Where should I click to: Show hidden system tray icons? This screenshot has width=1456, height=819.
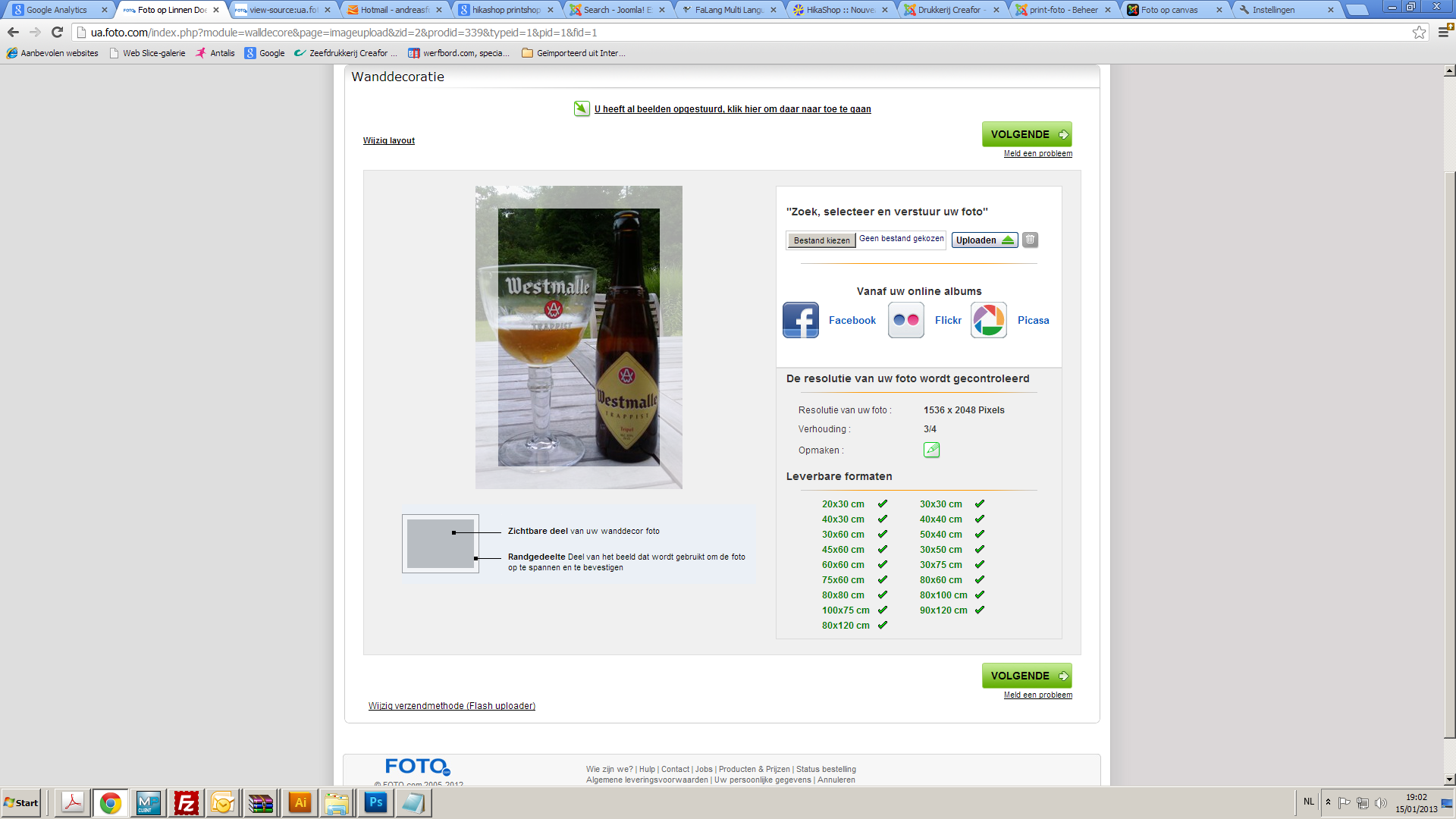pyautogui.click(x=1328, y=802)
